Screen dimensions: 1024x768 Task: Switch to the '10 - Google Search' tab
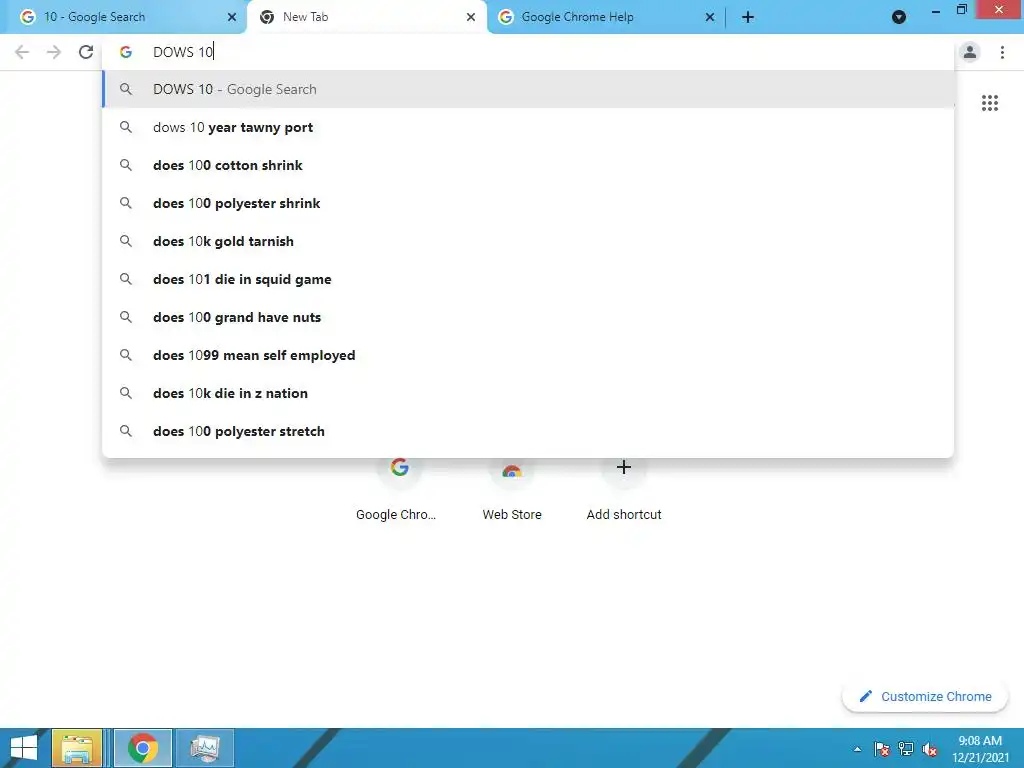(124, 17)
